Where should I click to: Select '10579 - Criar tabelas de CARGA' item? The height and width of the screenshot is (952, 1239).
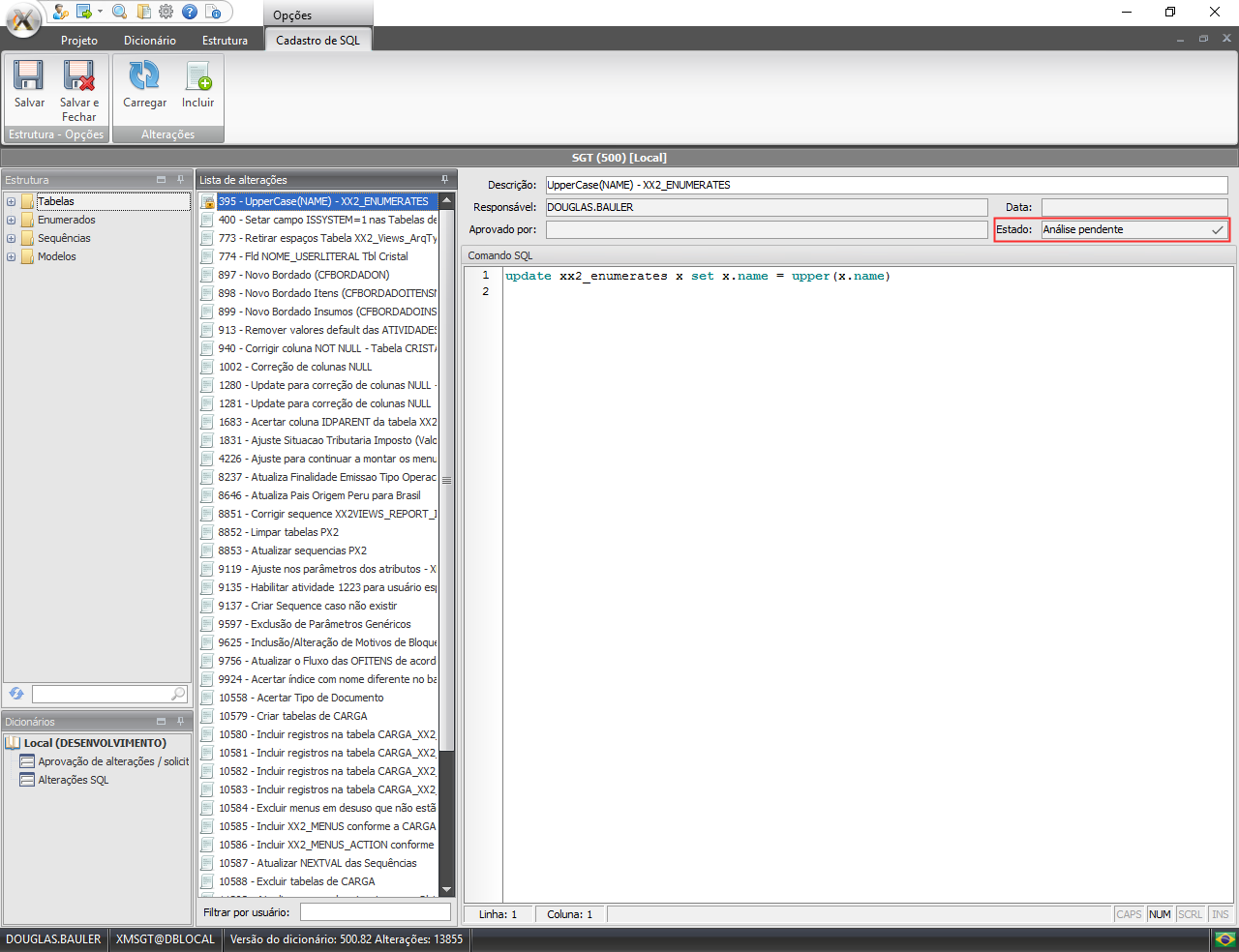click(318, 716)
